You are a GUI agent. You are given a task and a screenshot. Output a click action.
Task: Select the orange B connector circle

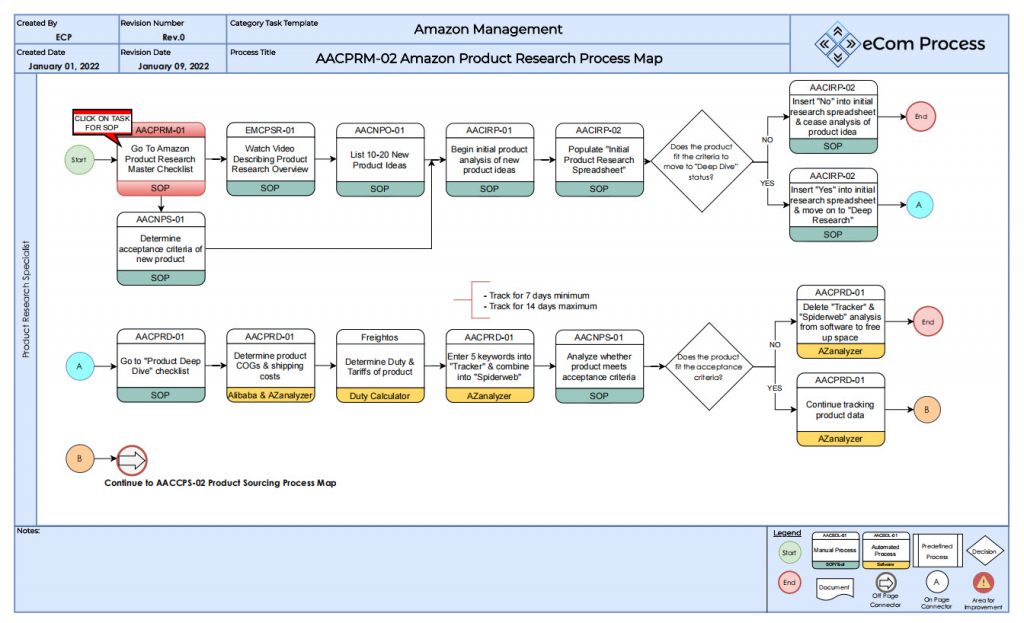79,458
